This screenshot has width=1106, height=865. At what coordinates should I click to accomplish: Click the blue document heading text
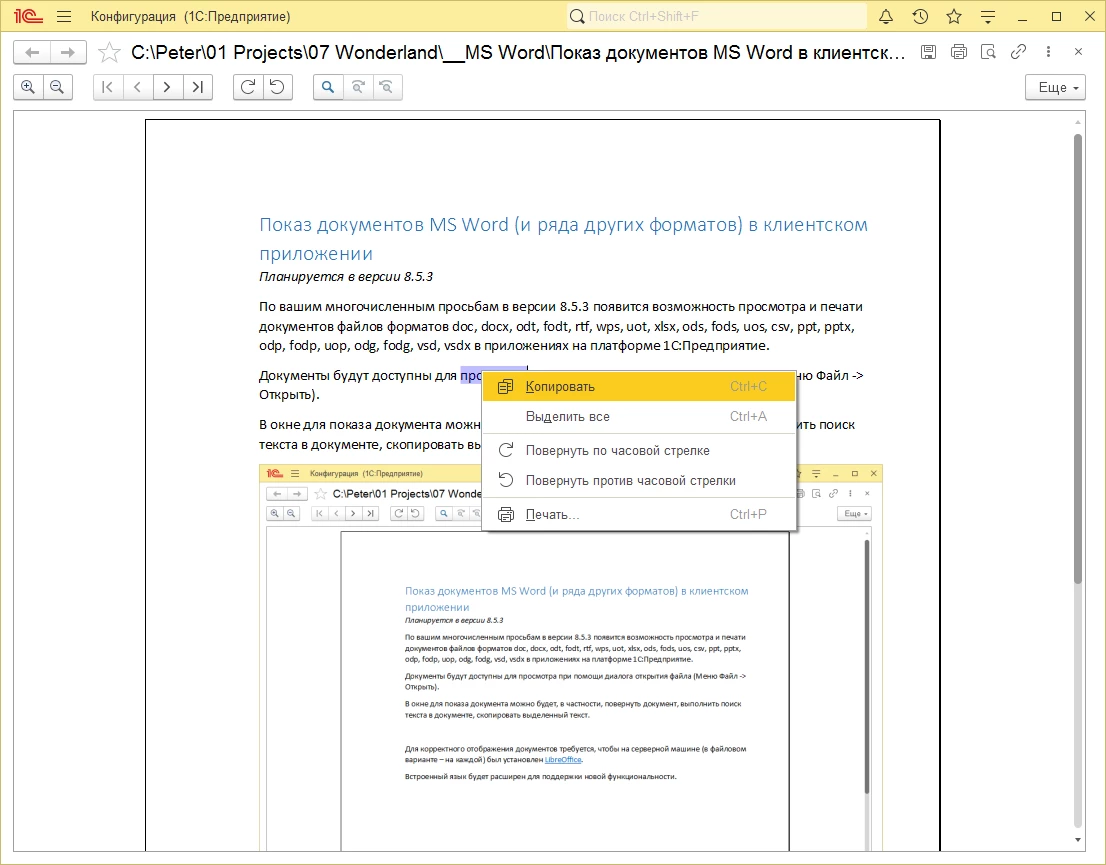pyautogui.click(x=563, y=238)
